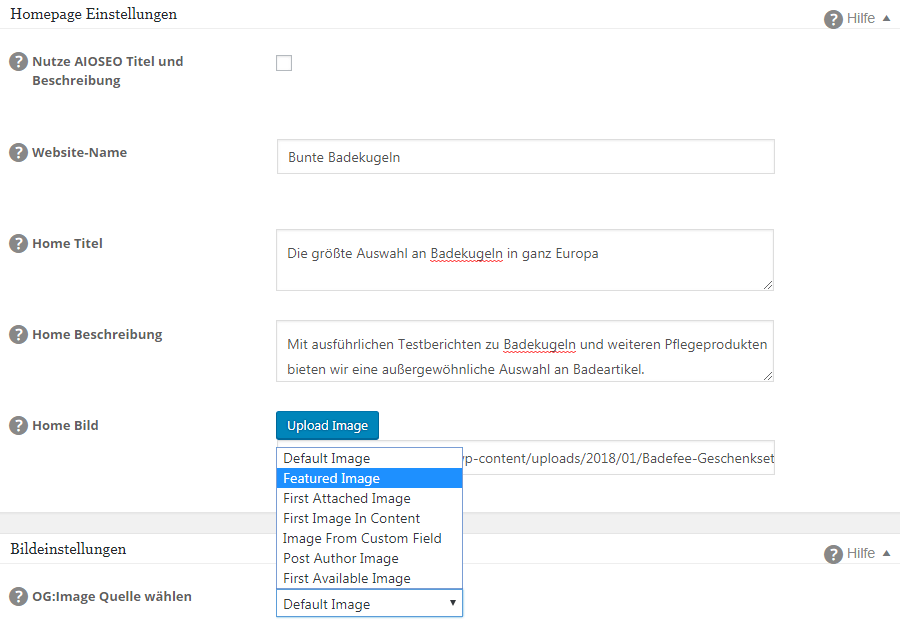Open Hilfe icon in Homepage Einstellungen header
Viewport: 900px width, 638px height.
pos(833,18)
